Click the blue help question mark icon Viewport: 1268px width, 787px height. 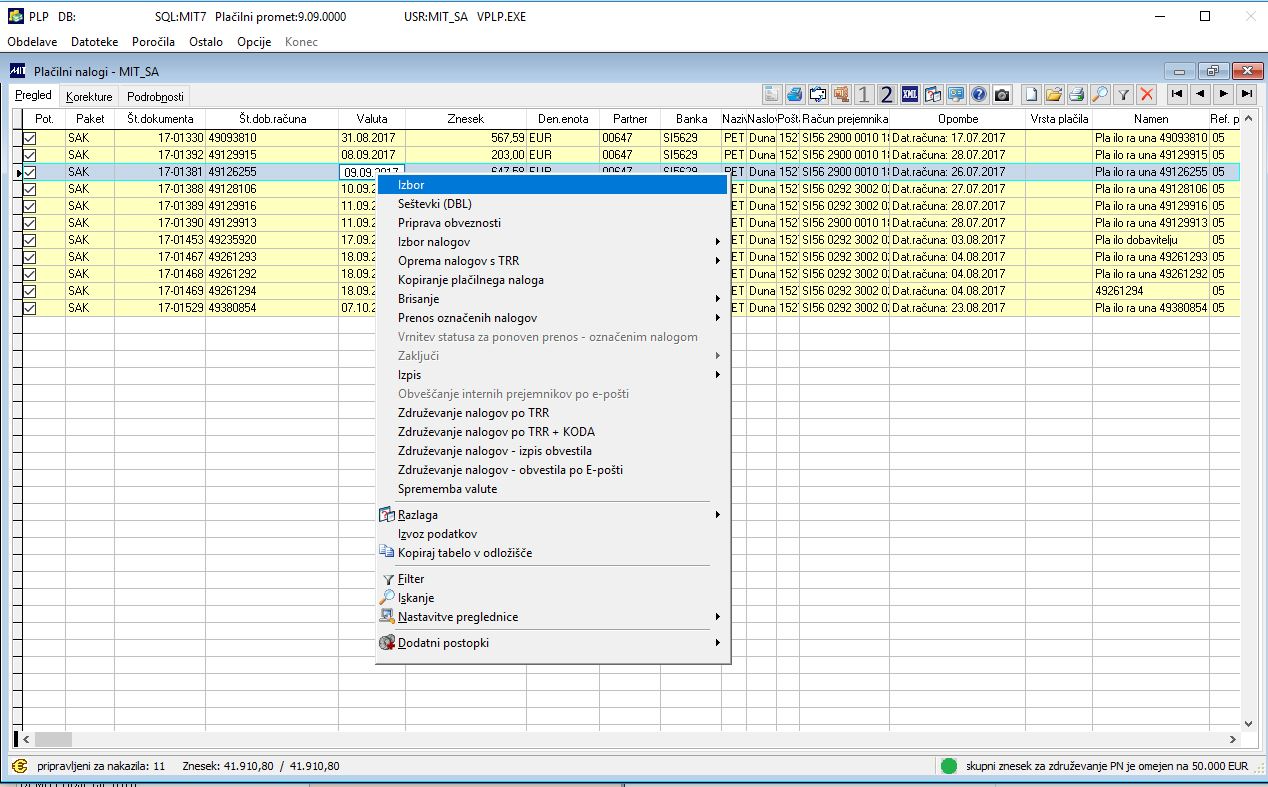click(x=979, y=95)
